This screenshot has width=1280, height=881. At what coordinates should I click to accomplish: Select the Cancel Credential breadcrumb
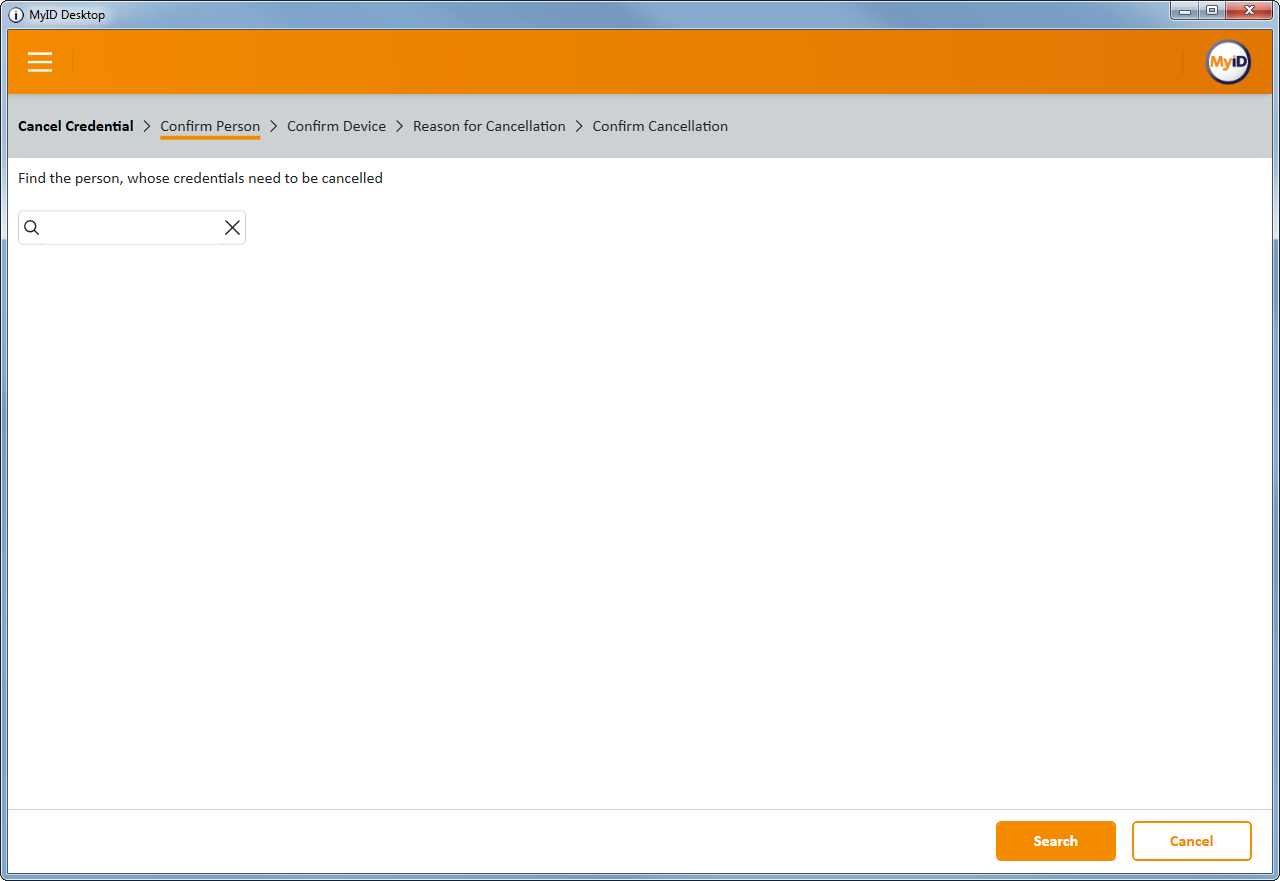click(76, 126)
